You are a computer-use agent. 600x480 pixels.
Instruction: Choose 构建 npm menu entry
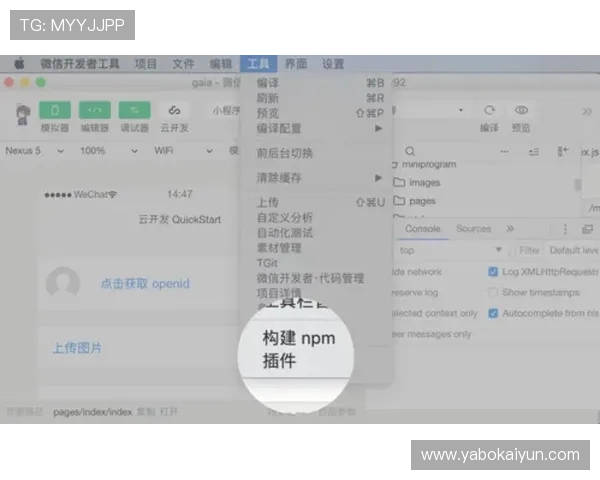click(298, 338)
